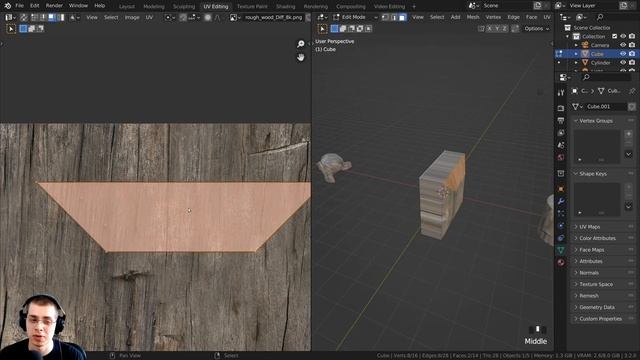
Task: Open the Modifiers wrench properties tab
Action: pyautogui.click(x=561, y=201)
